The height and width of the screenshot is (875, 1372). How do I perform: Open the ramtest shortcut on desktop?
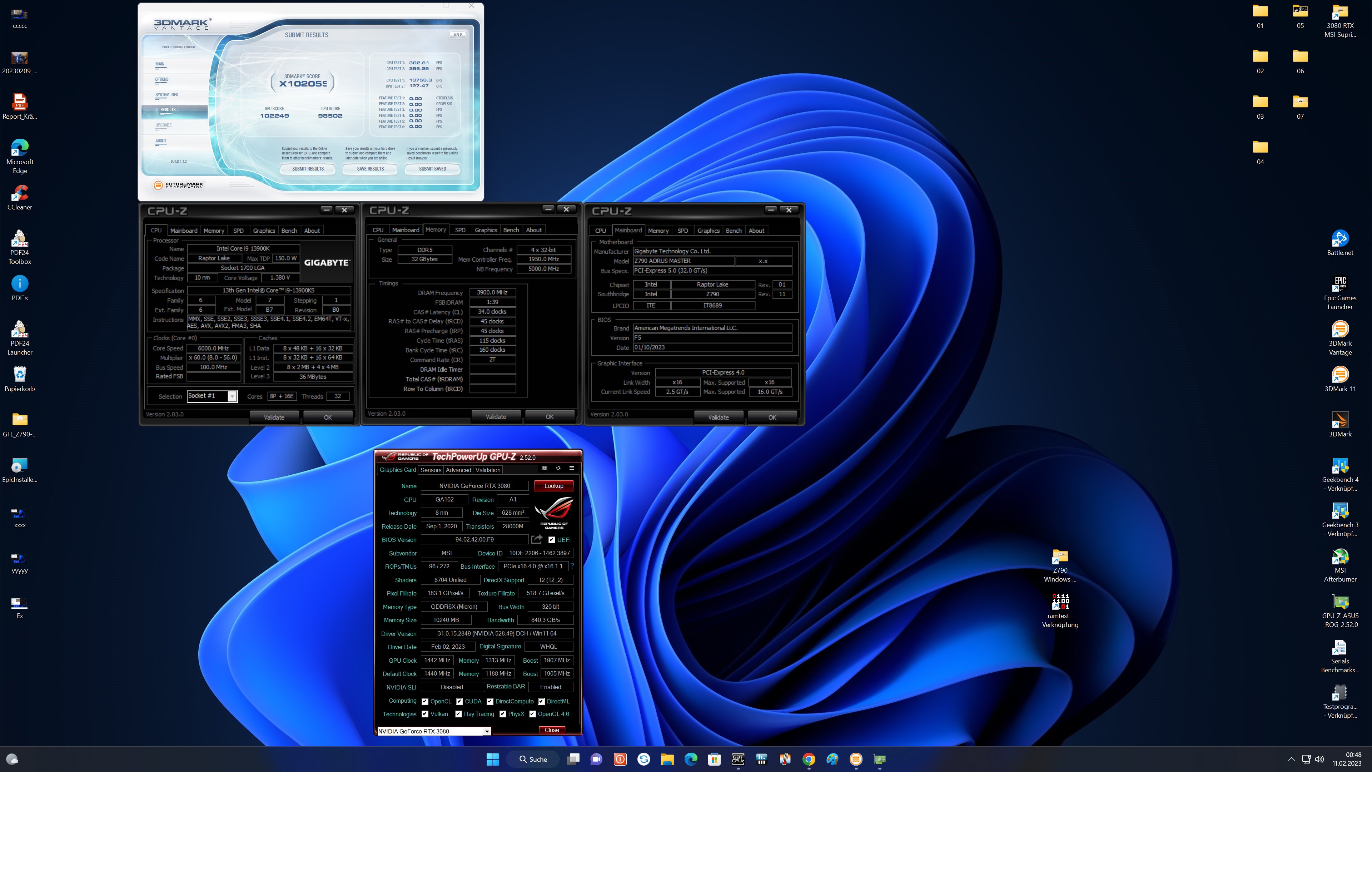pyautogui.click(x=1060, y=610)
